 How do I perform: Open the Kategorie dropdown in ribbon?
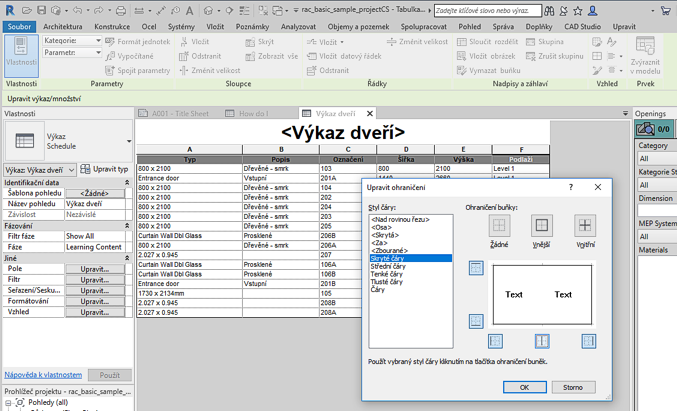click(x=73, y=41)
